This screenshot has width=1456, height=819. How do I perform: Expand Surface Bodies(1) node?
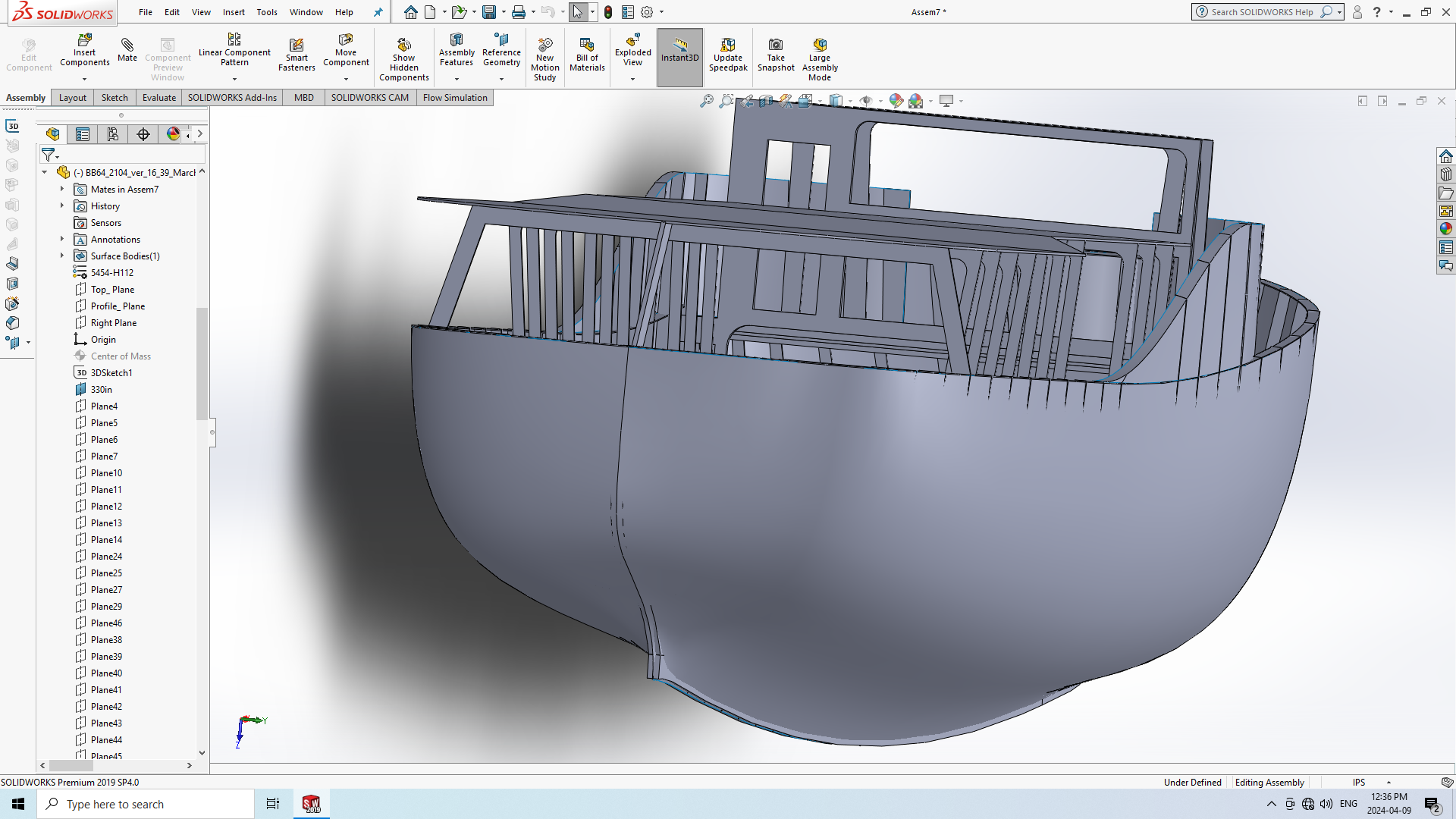pos(62,256)
